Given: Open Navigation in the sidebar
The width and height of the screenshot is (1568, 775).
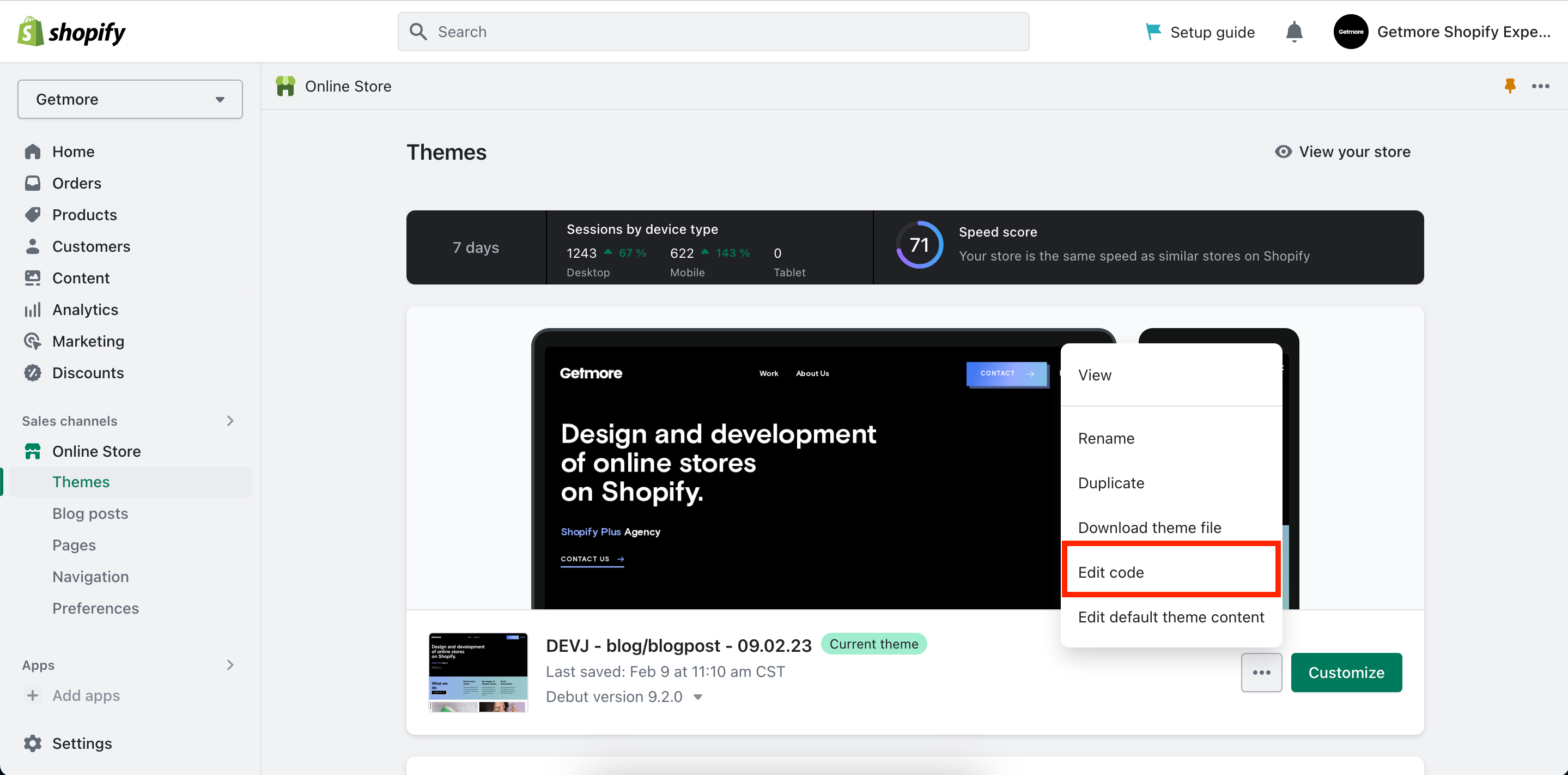Looking at the screenshot, I should (x=90, y=577).
